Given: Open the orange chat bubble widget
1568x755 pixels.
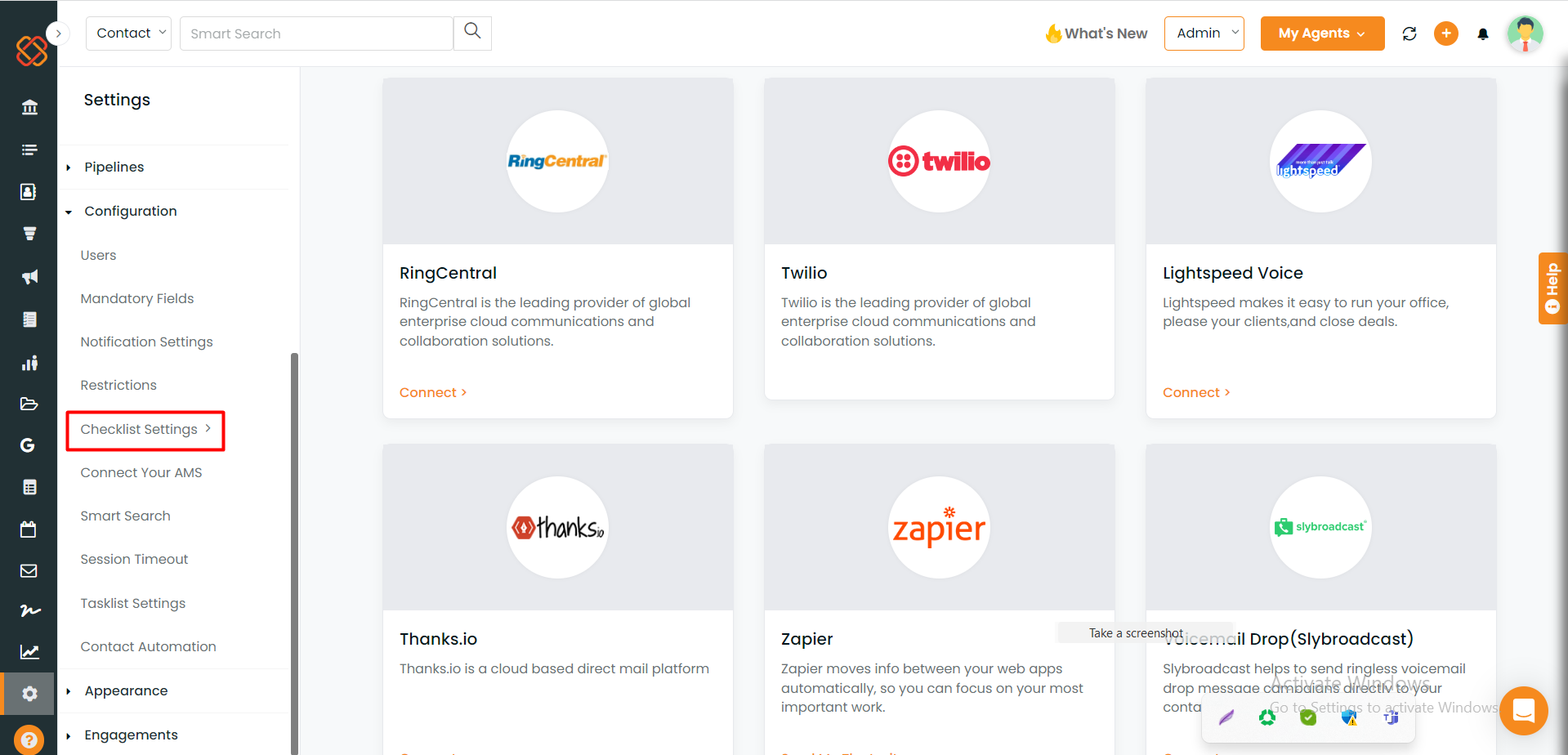Looking at the screenshot, I should click(x=1524, y=711).
